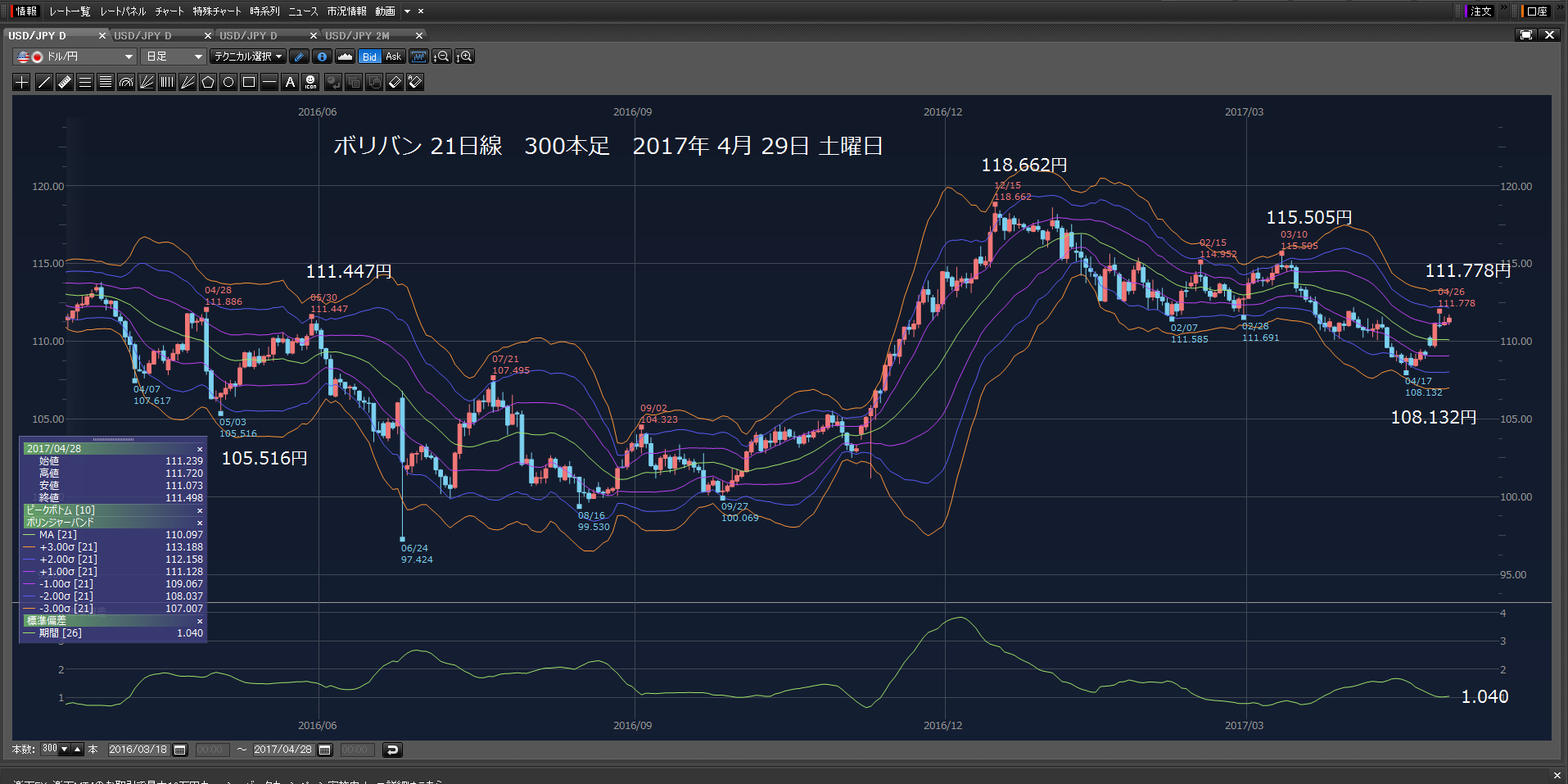Open start date calendar picker
The width and height of the screenshot is (1568, 784).
click(180, 750)
